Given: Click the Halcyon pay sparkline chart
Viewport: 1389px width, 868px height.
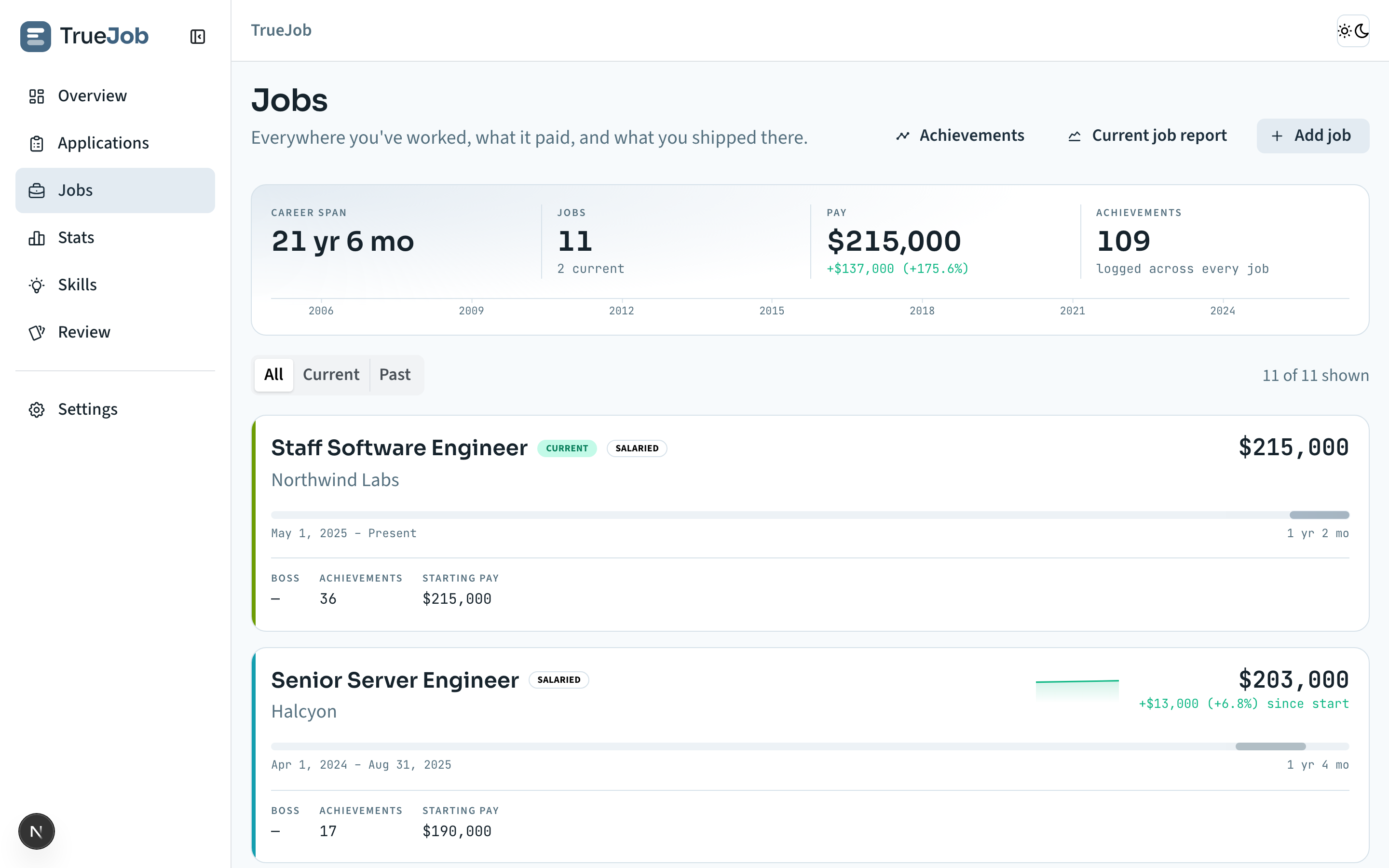Looking at the screenshot, I should pyautogui.click(x=1077, y=691).
